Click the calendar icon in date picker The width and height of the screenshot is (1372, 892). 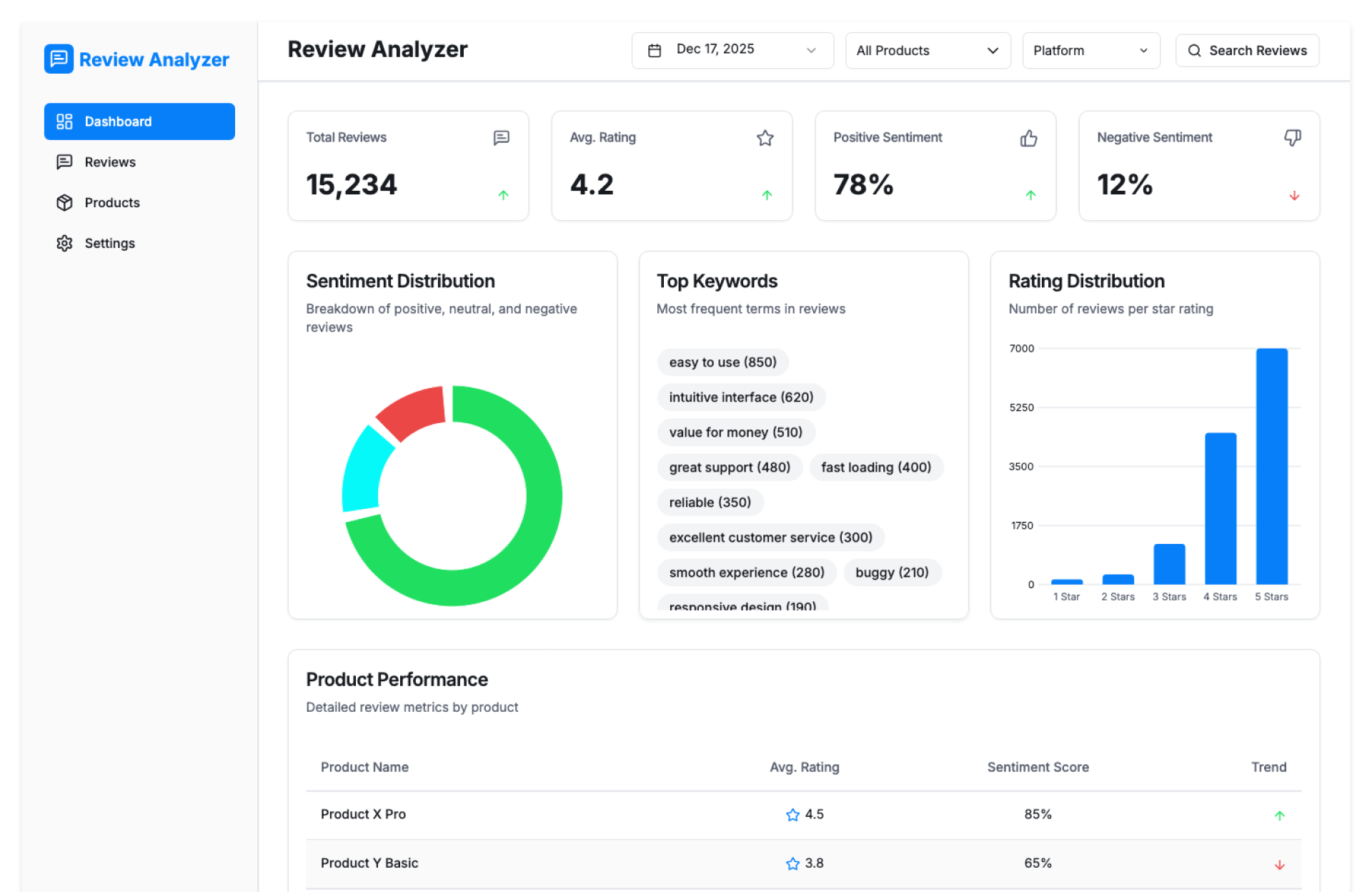(654, 50)
